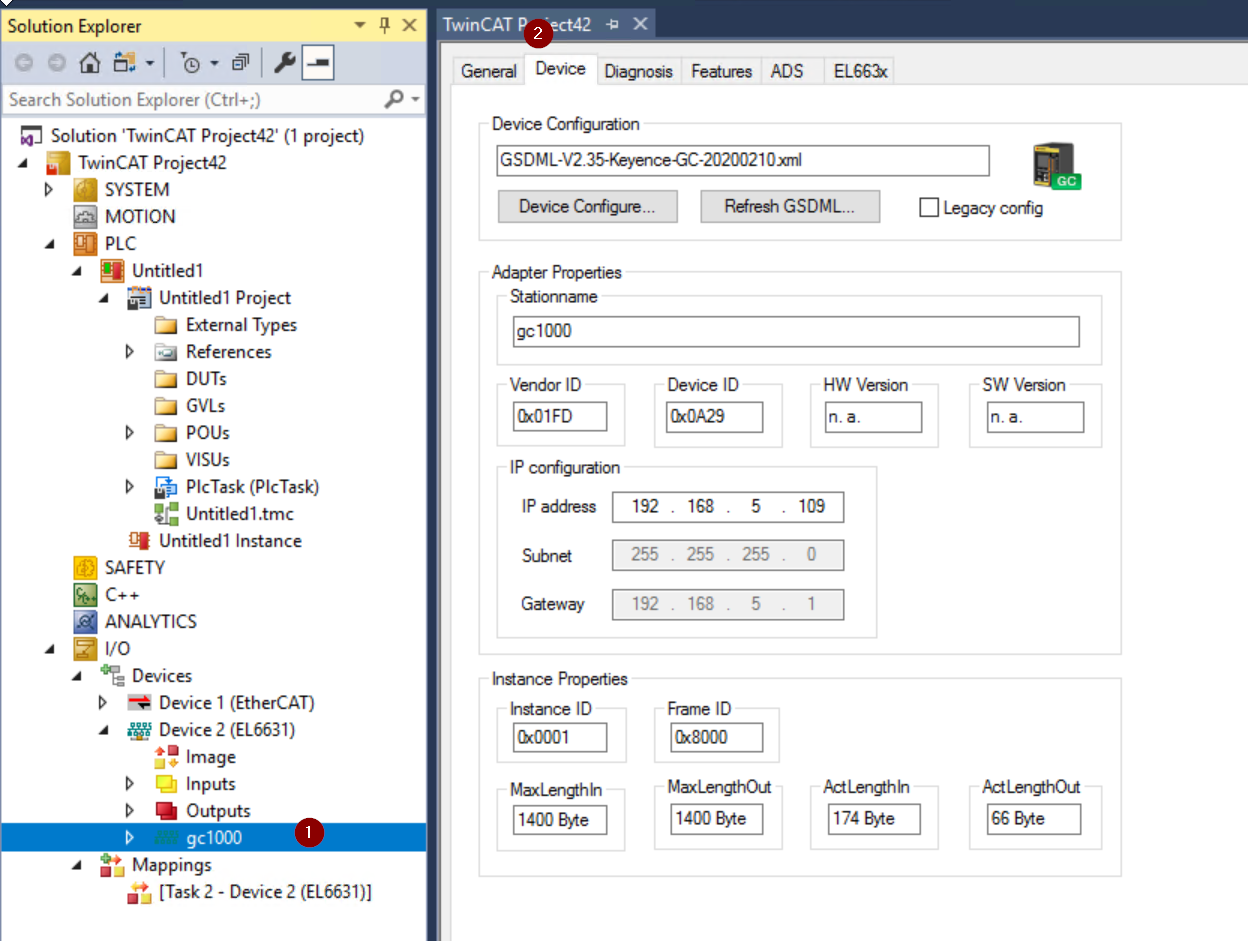Select Untitled1 Instance in the tree
The width and height of the screenshot is (1248, 941).
[230, 541]
